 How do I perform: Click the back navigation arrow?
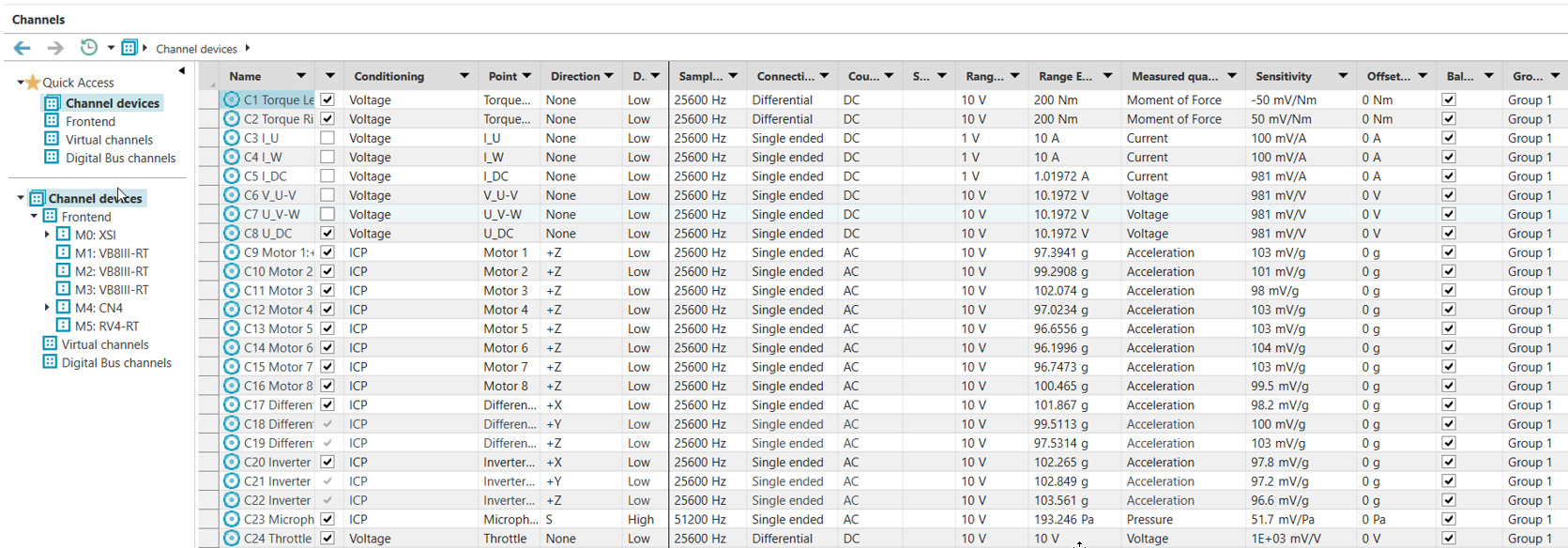pyautogui.click(x=23, y=48)
